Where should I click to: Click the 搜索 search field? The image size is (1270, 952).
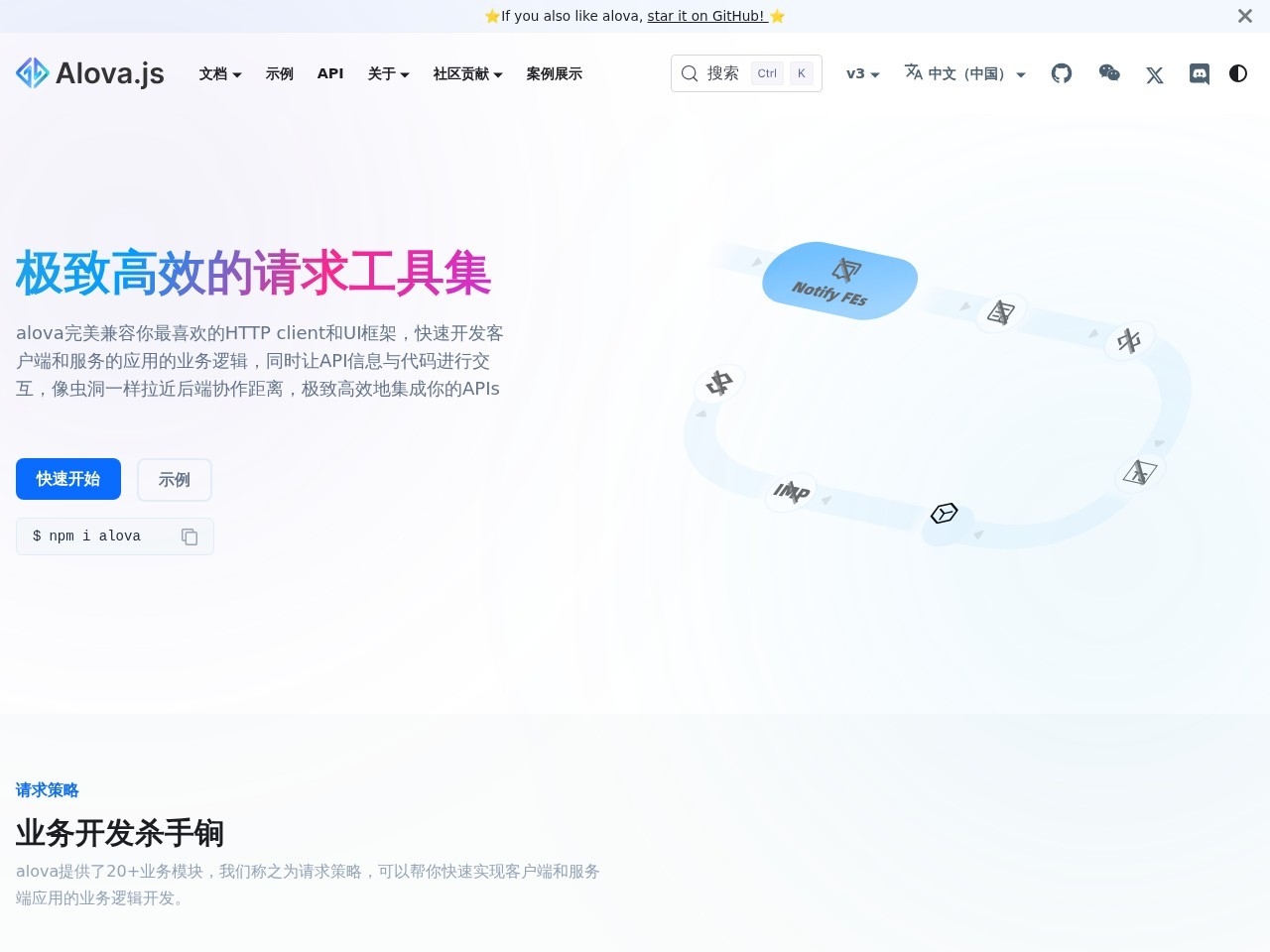[x=746, y=73]
